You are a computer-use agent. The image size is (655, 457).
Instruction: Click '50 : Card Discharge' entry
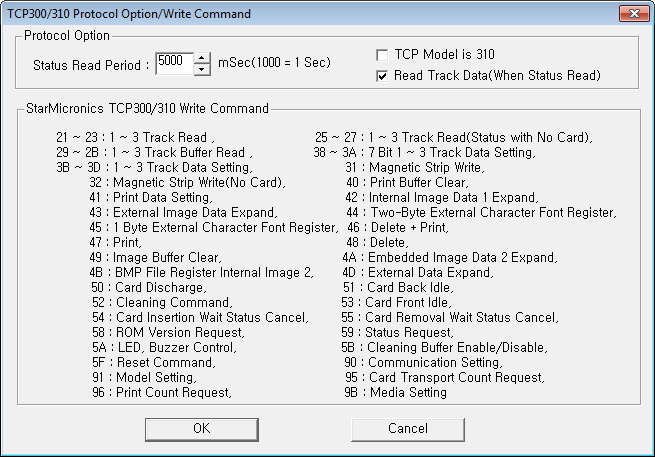(x=149, y=288)
